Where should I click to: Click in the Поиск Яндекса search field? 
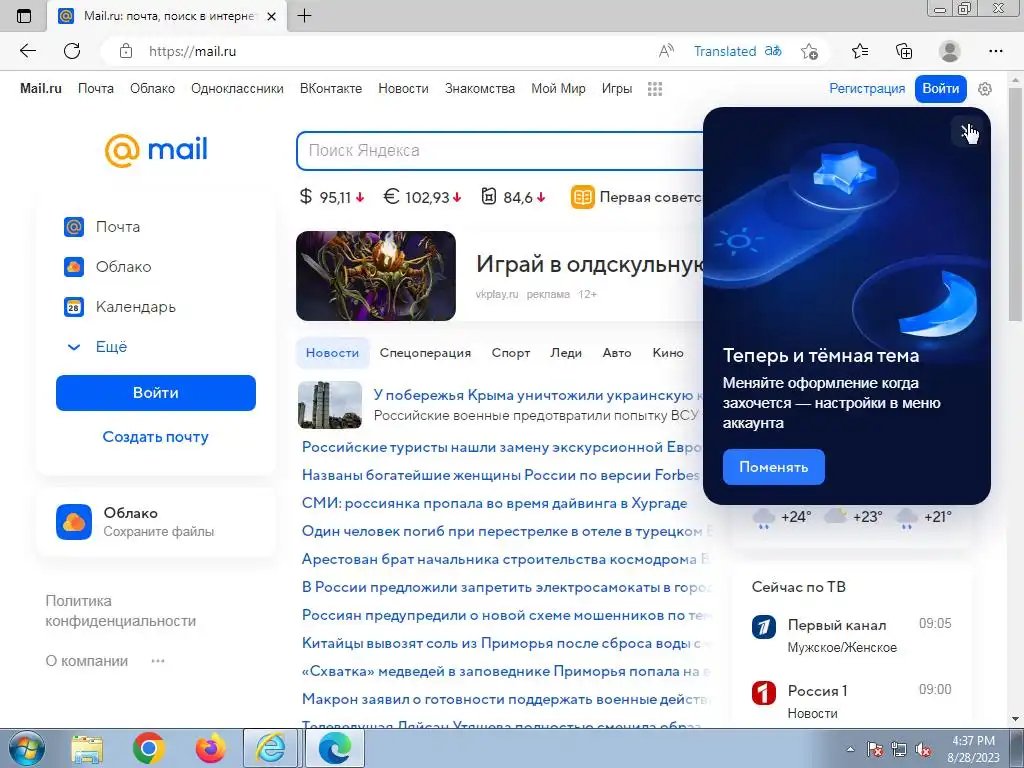(x=500, y=151)
